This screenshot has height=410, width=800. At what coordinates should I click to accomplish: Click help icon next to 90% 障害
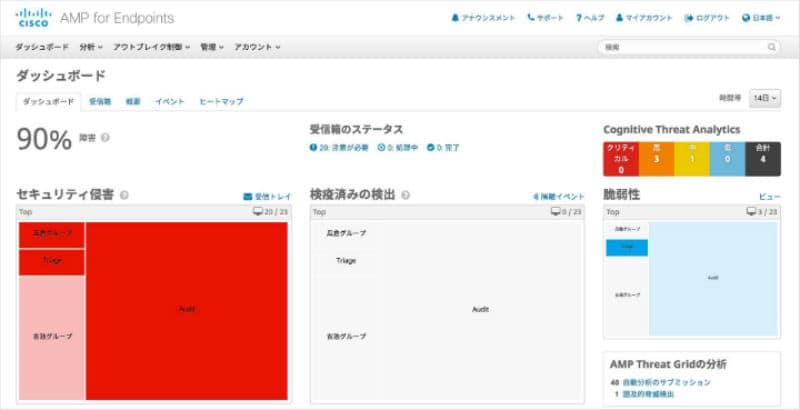(x=105, y=138)
